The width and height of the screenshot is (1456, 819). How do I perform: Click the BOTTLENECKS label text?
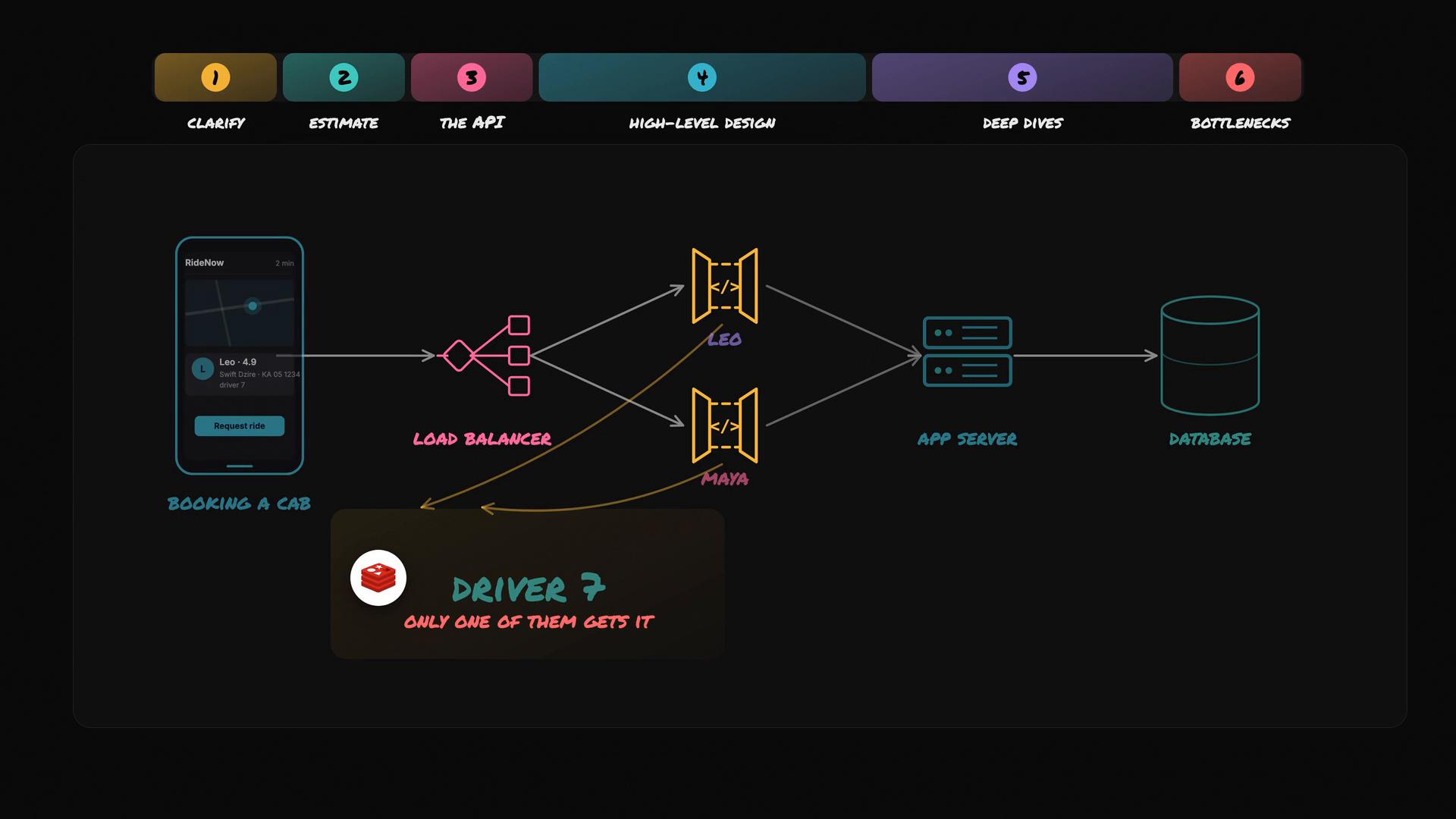(x=1241, y=123)
